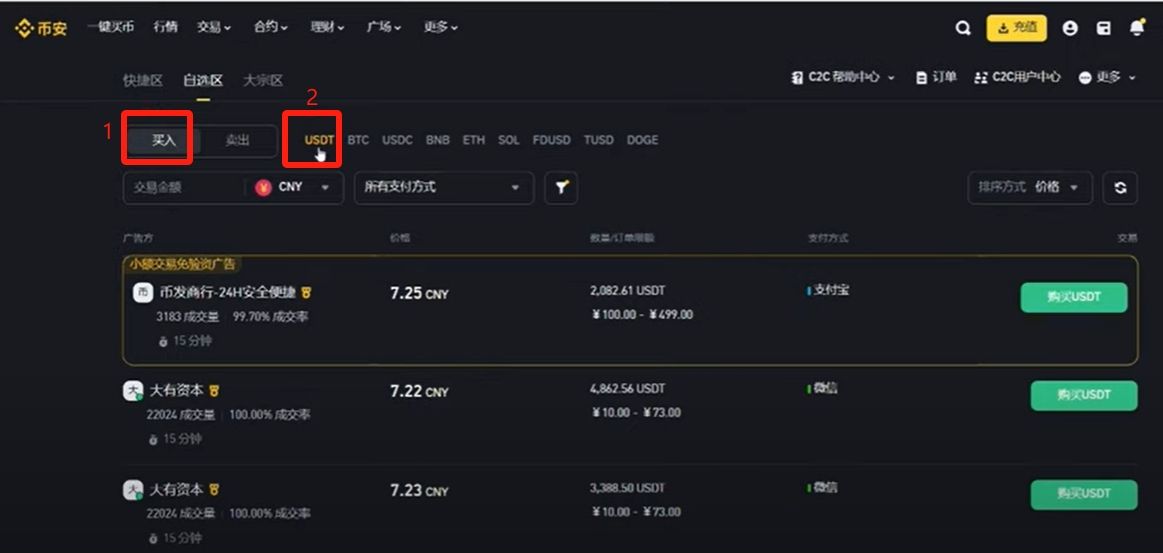Viewport: 1163px width, 553px height.
Task: Select BTC as the crypto asset
Action: [358, 140]
